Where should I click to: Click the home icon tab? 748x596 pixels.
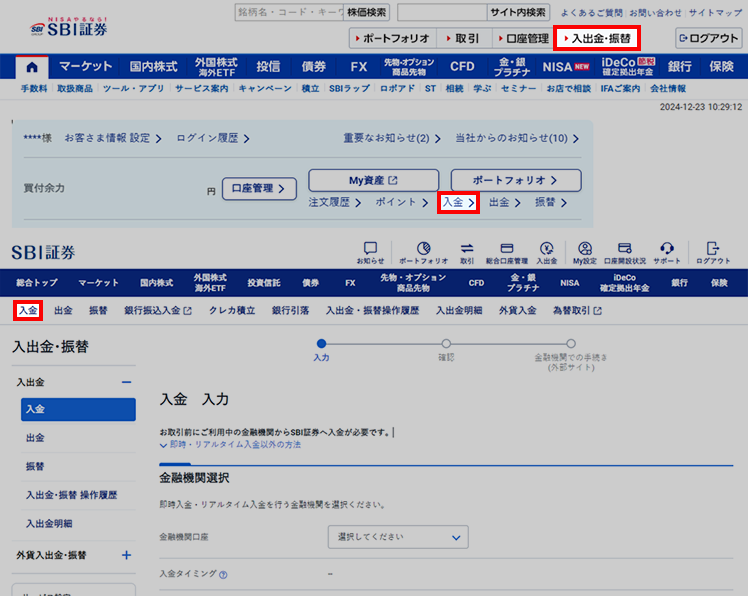click(32, 67)
